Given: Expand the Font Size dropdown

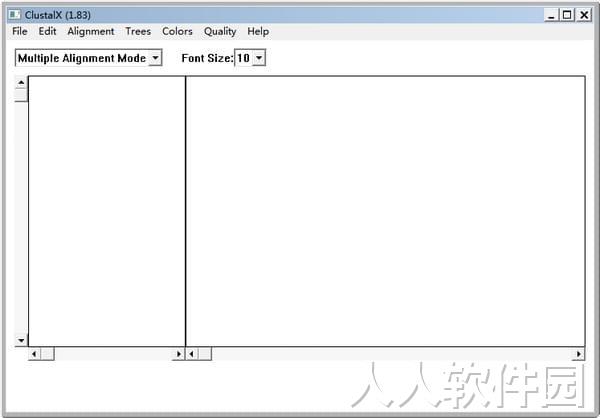Looking at the screenshot, I should (259, 58).
